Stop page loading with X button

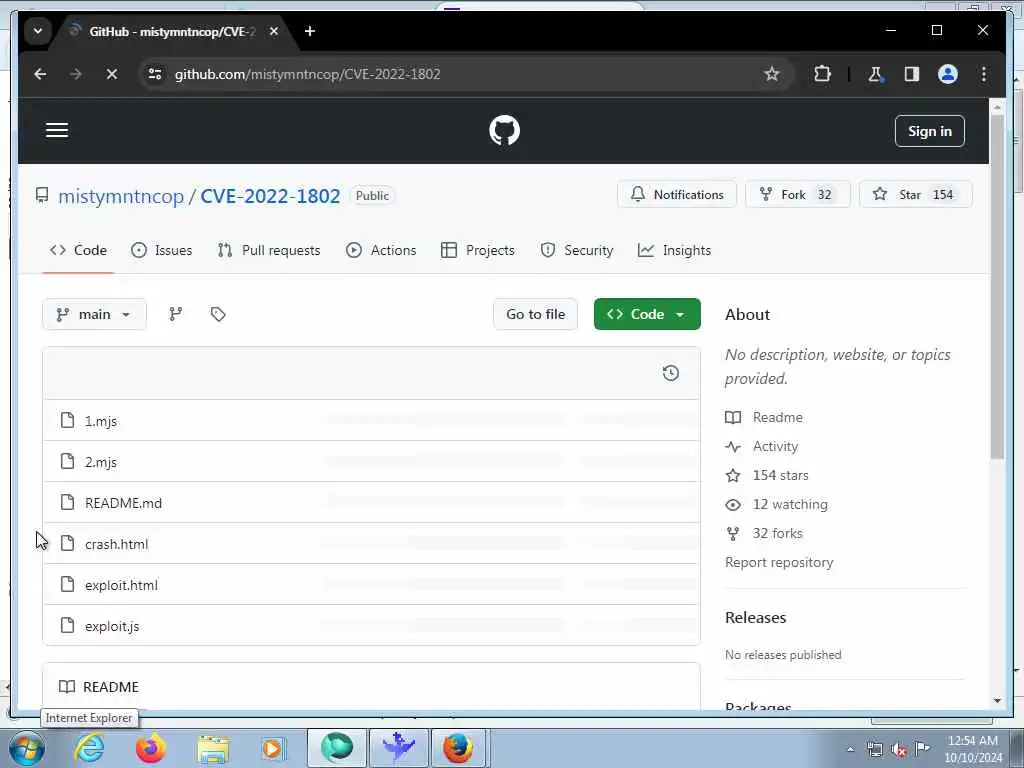(112, 74)
